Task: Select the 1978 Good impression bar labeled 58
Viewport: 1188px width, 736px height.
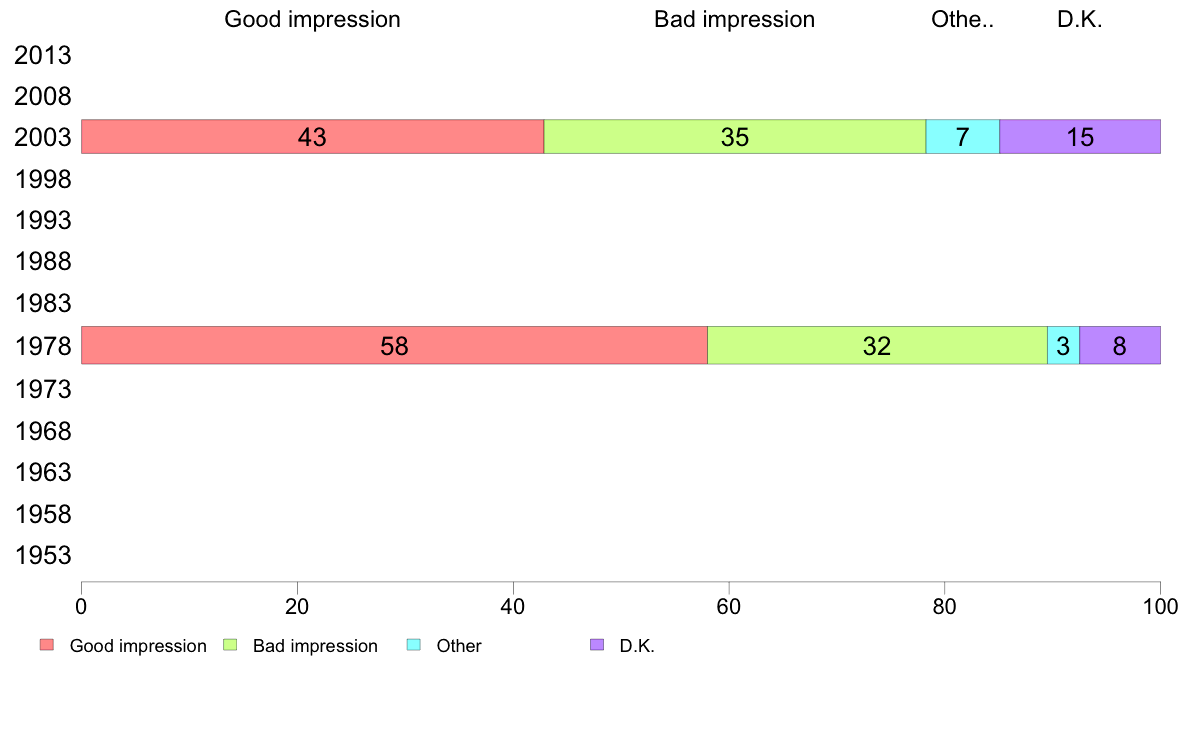Action: tap(394, 346)
